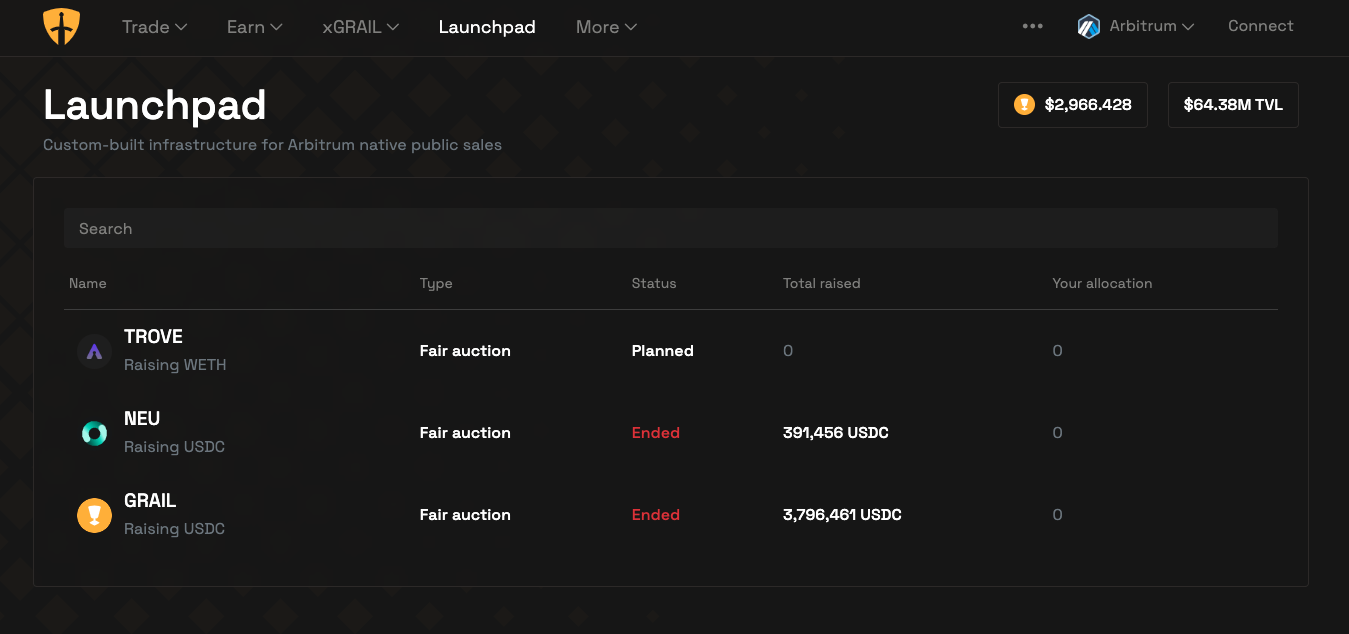Click the Arbitrum network logo icon
1349x634 pixels.
1089,27
